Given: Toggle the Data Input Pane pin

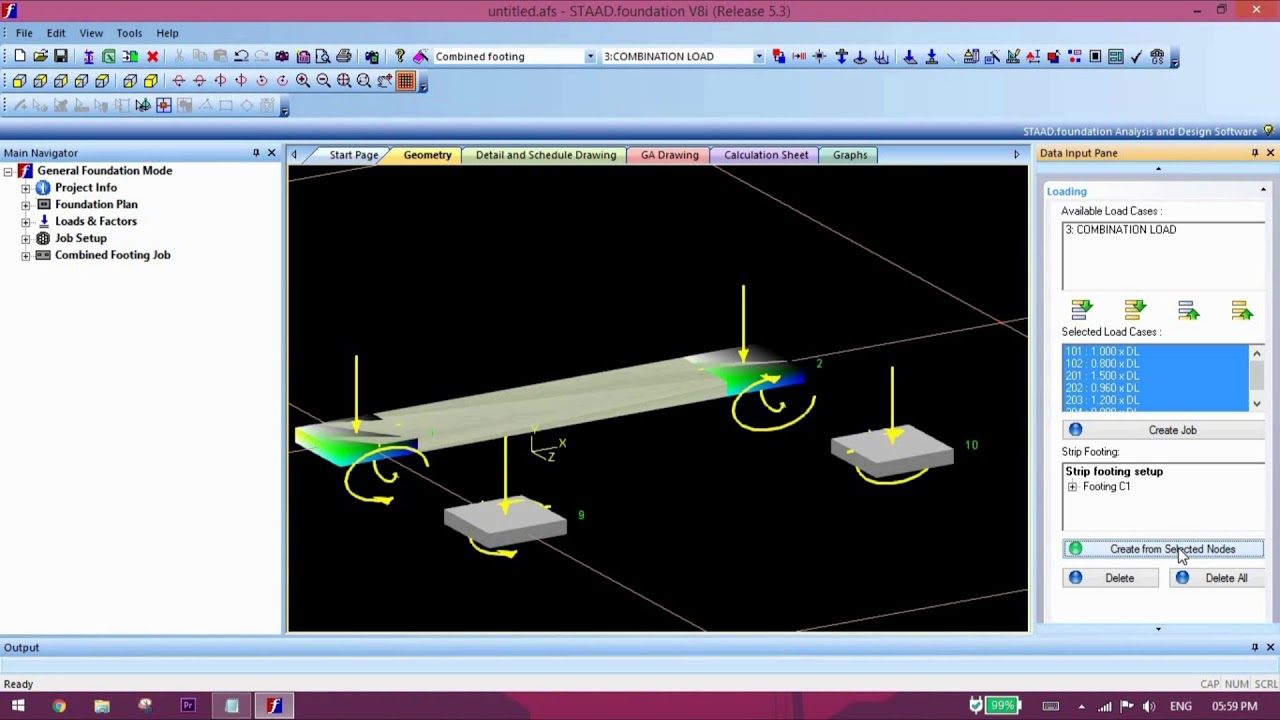Looking at the screenshot, I should pos(1255,153).
